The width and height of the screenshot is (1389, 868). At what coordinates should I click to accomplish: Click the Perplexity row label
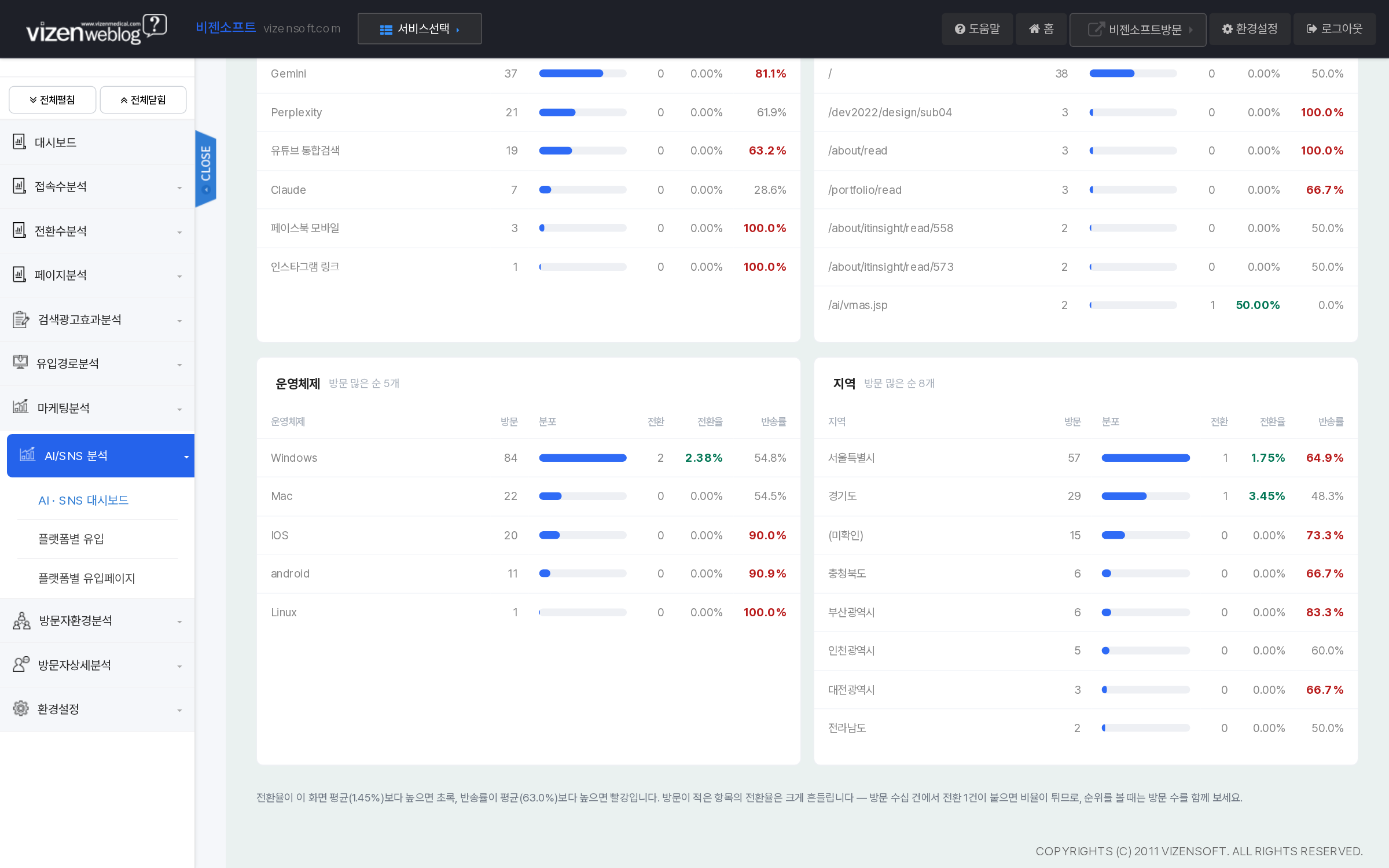296,112
